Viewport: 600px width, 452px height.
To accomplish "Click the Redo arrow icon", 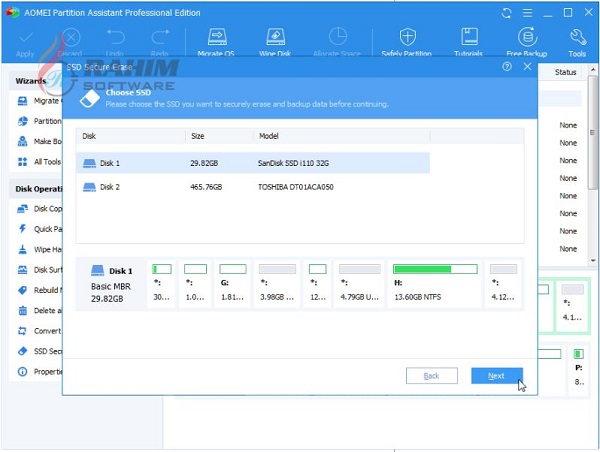I will 160,38.
